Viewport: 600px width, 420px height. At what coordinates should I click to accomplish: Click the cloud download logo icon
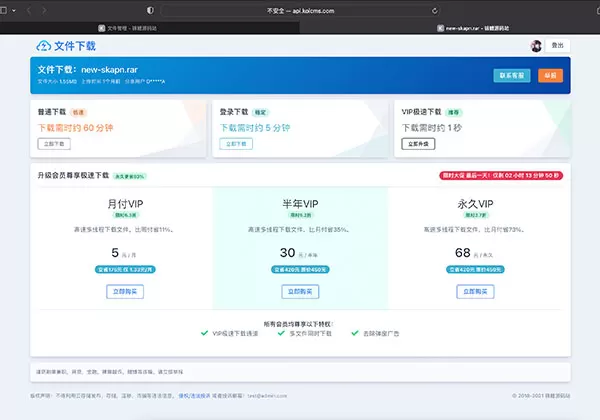[44, 46]
